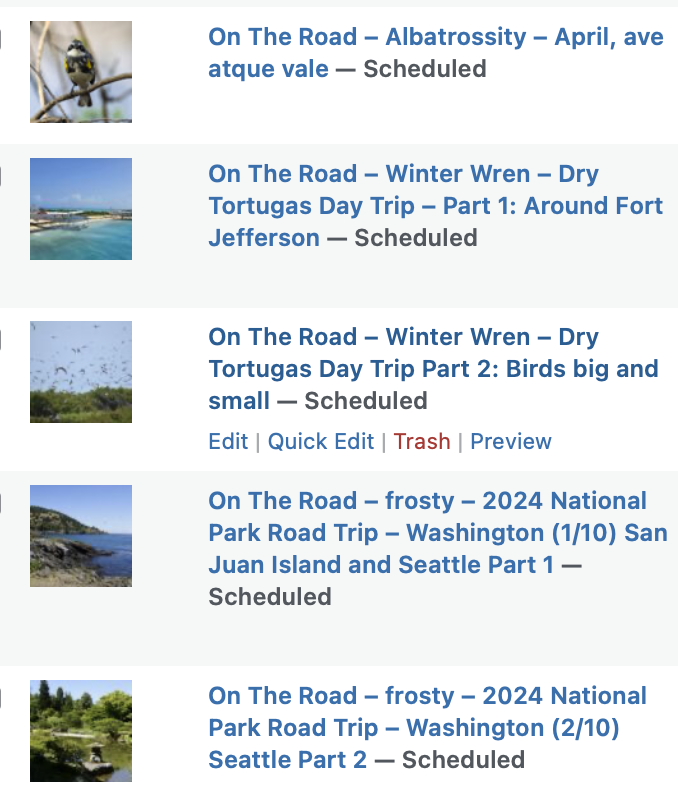The width and height of the screenshot is (678, 806).
Task: Click Scheduled status text of the Albatrossity post
Action: coord(425,69)
